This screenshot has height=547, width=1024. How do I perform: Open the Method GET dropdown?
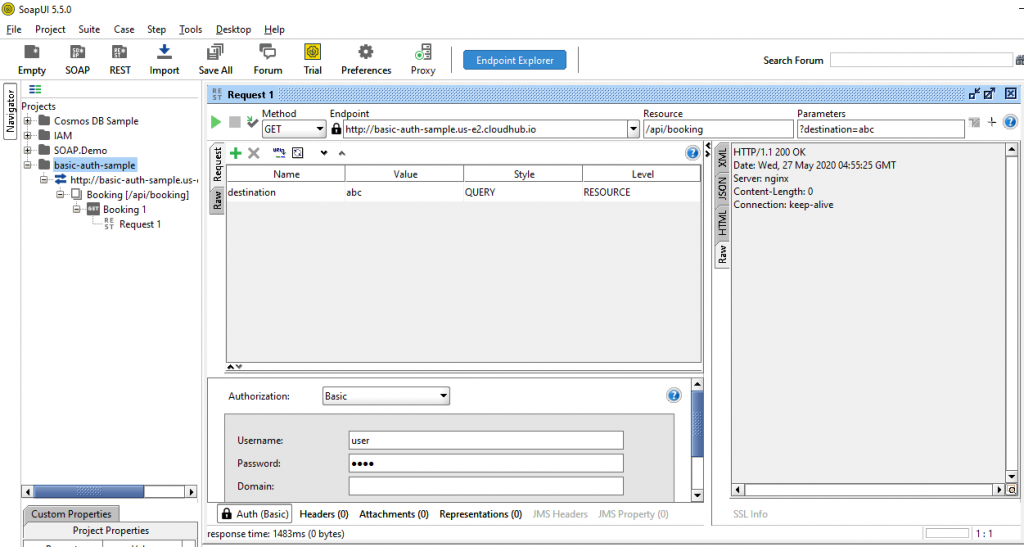point(293,129)
